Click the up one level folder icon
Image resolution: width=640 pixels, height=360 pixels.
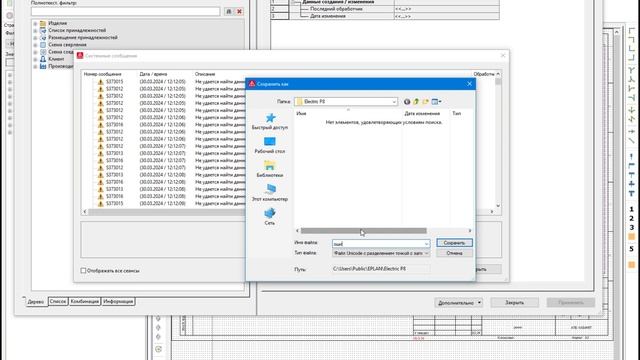pyautogui.click(x=416, y=102)
